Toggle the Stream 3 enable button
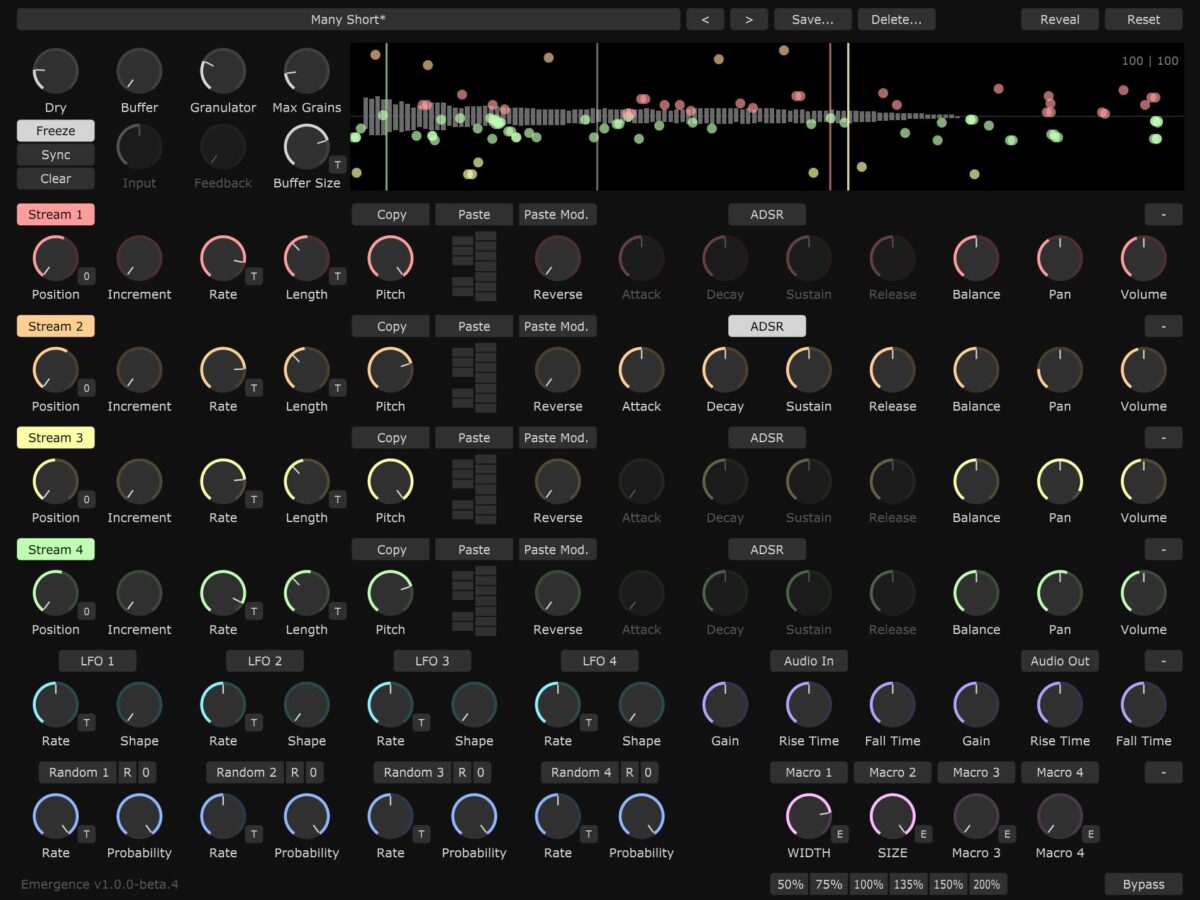This screenshot has width=1200, height=900. point(56,438)
